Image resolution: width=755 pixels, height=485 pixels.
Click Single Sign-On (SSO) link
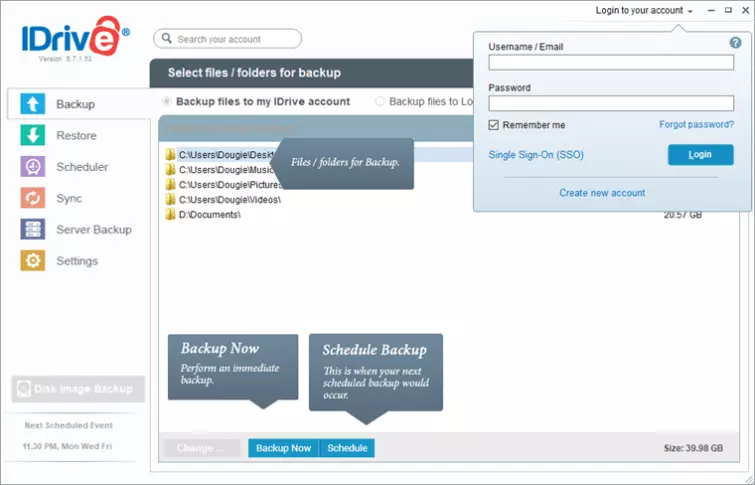coord(535,155)
